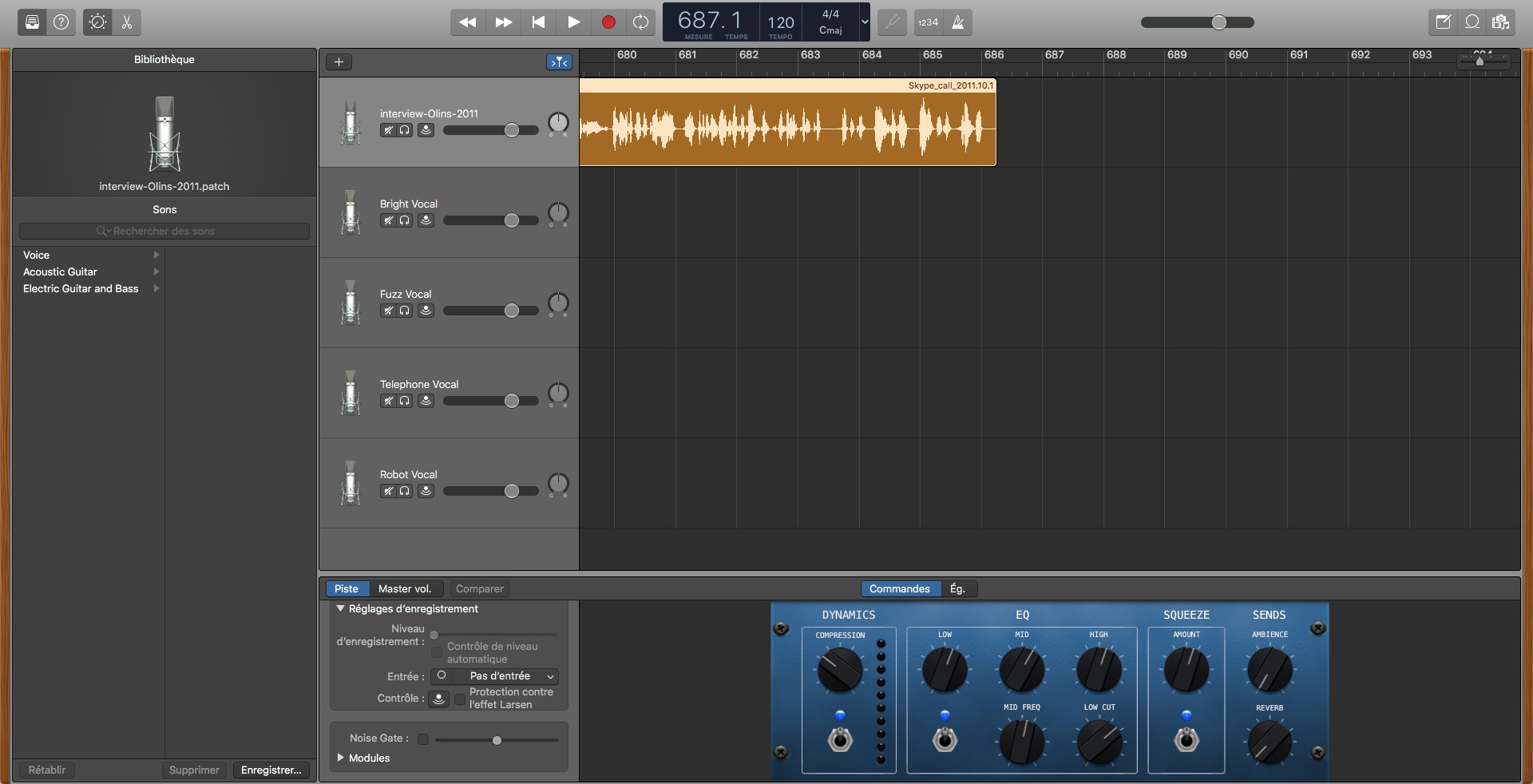Screen dimensions: 1533x784
Task: Enable the Noise Gate checkbox
Action: 423,739
